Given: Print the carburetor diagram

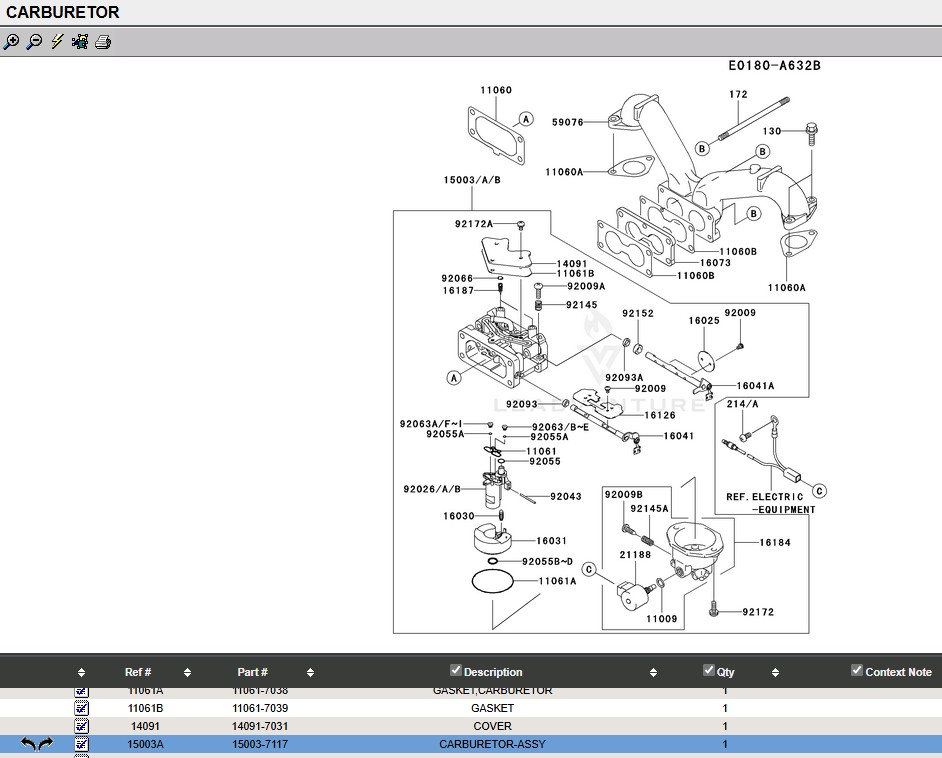Looking at the screenshot, I should [103, 42].
